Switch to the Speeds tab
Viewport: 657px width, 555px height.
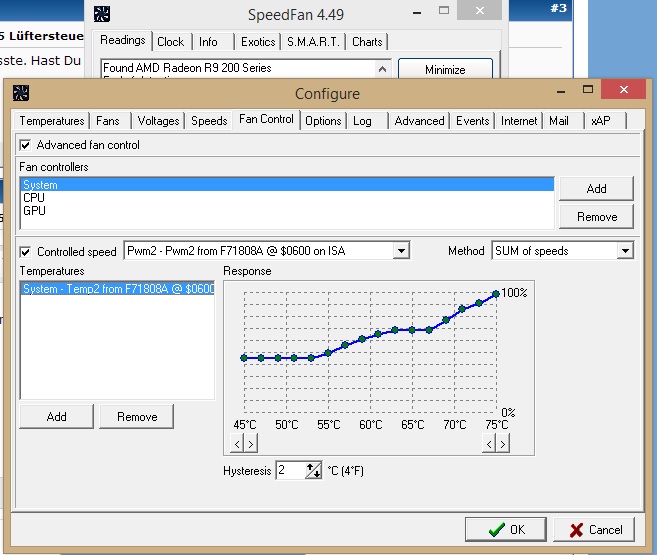click(x=209, y=121)
